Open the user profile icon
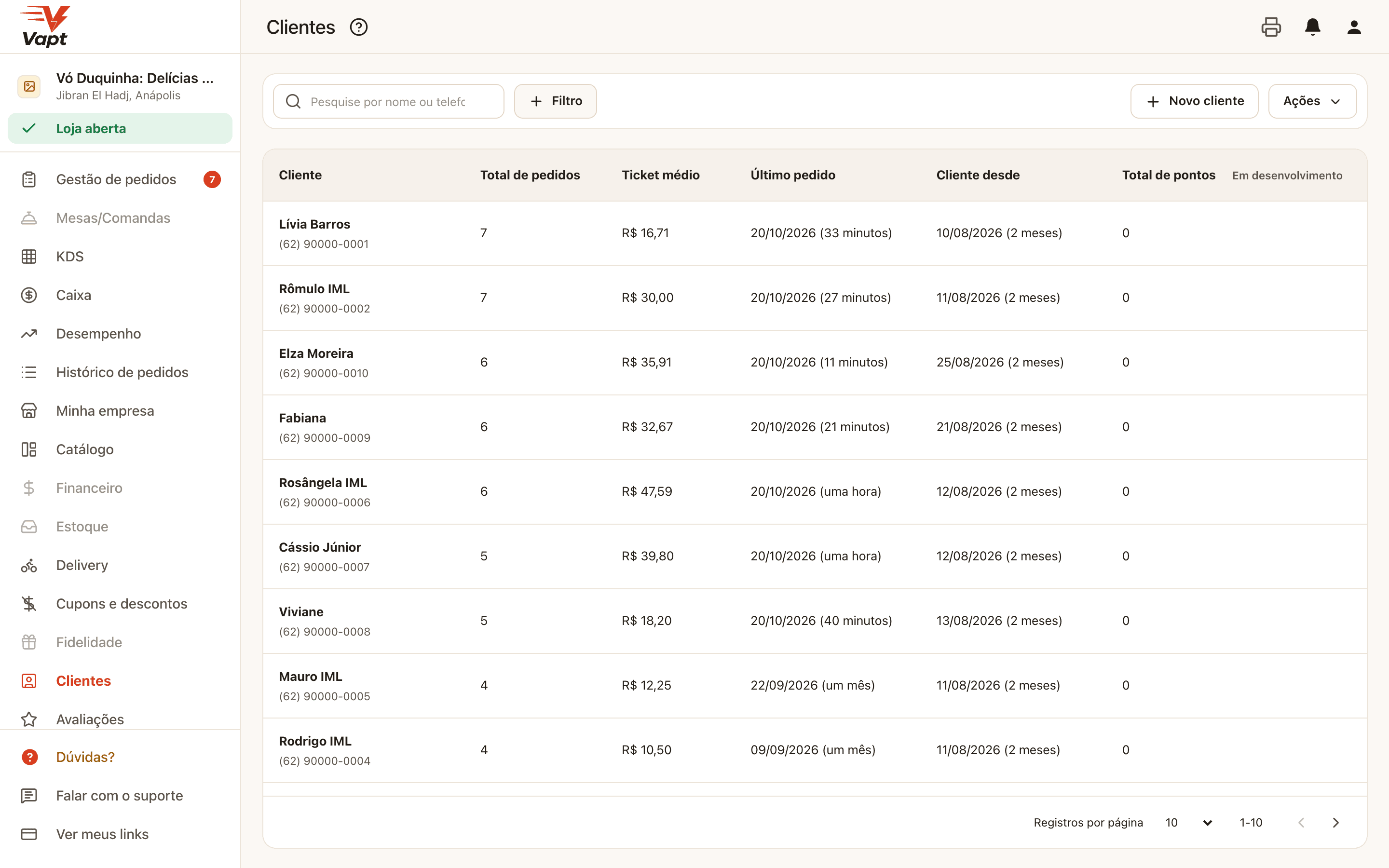This screenshot has height=868, width=1389. (1354, 27)
